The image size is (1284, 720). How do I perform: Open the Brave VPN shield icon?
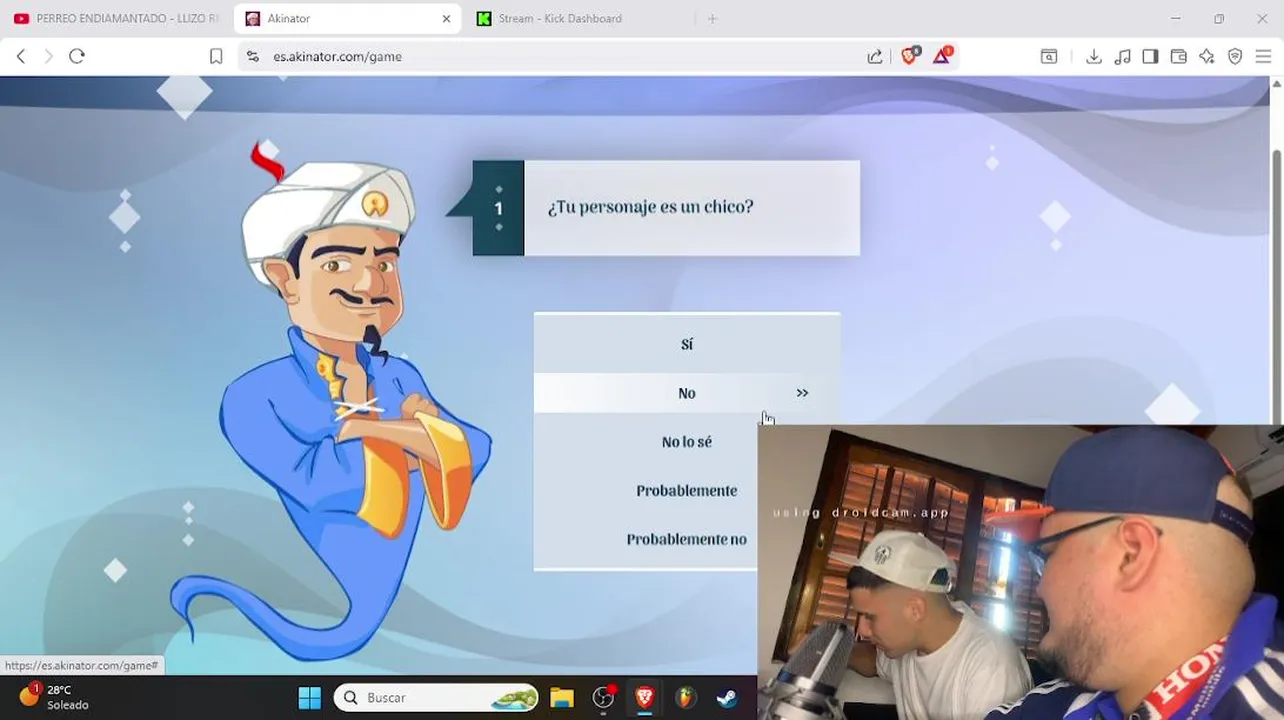[x=1235, y=57]
